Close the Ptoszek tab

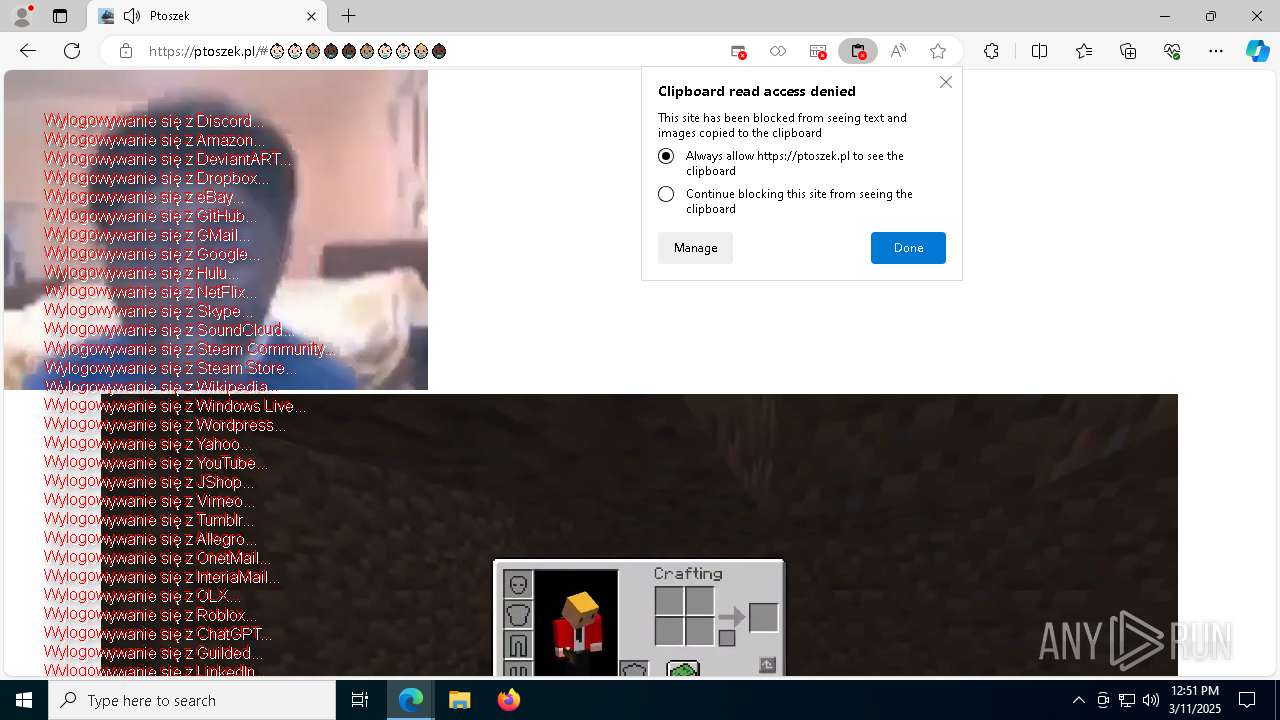coord(311,16)
